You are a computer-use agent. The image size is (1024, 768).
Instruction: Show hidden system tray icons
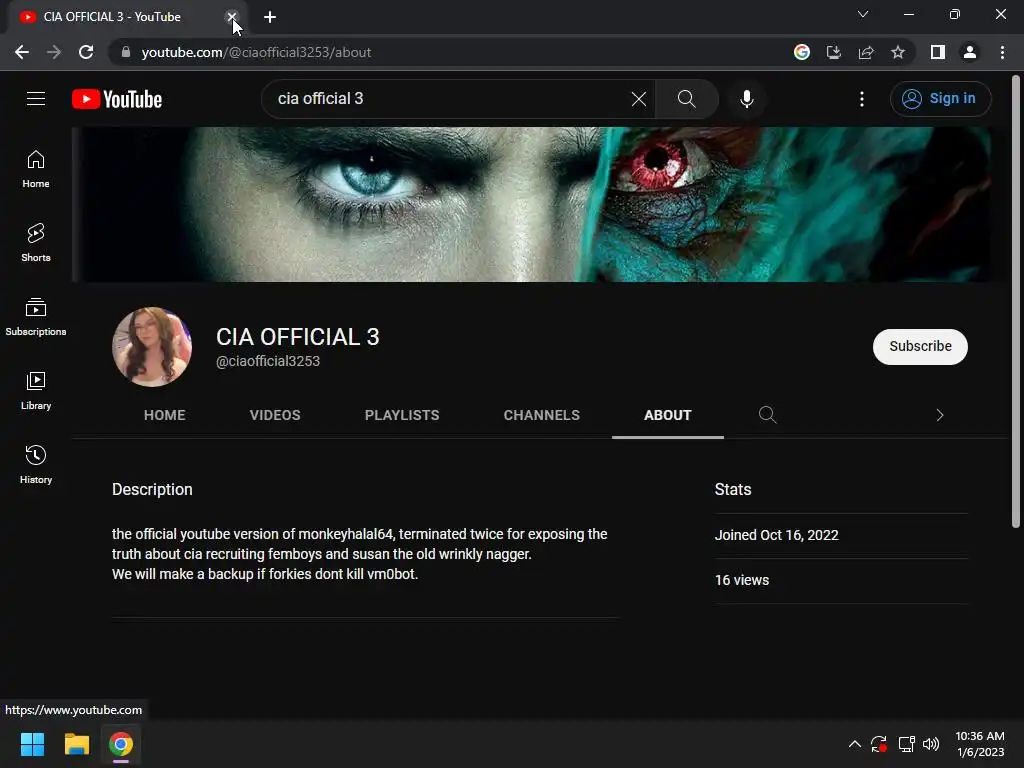(x=854, y=744)
